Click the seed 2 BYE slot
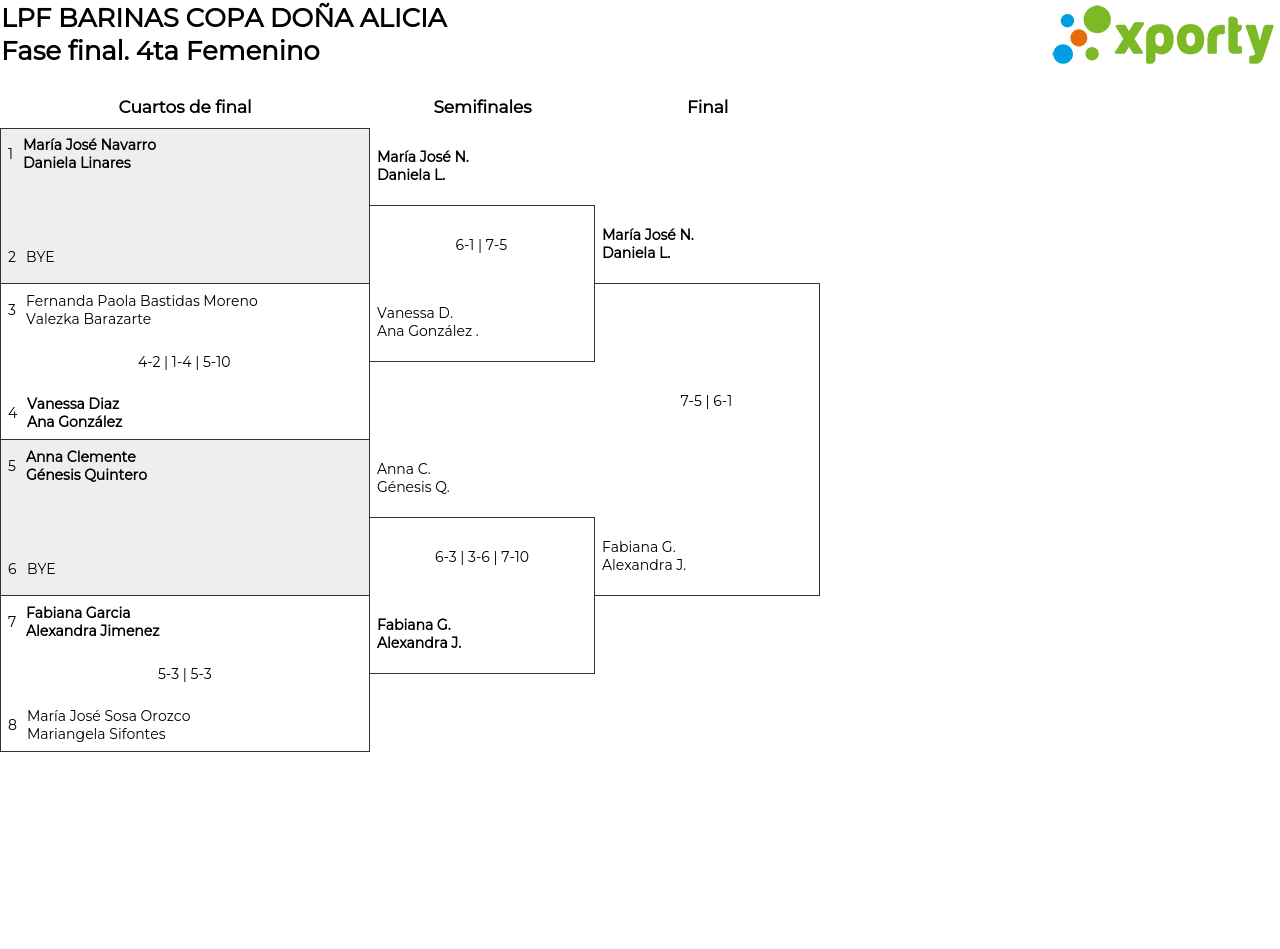The height and width of the screenshot is (949, 1280). click(40, 257)
